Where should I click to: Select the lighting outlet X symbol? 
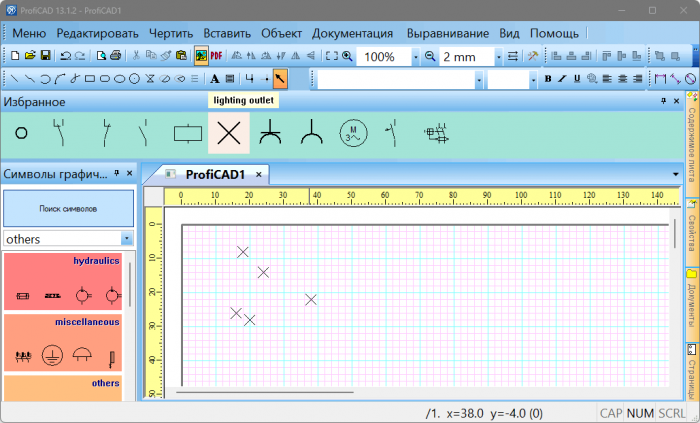coord(229,132)
